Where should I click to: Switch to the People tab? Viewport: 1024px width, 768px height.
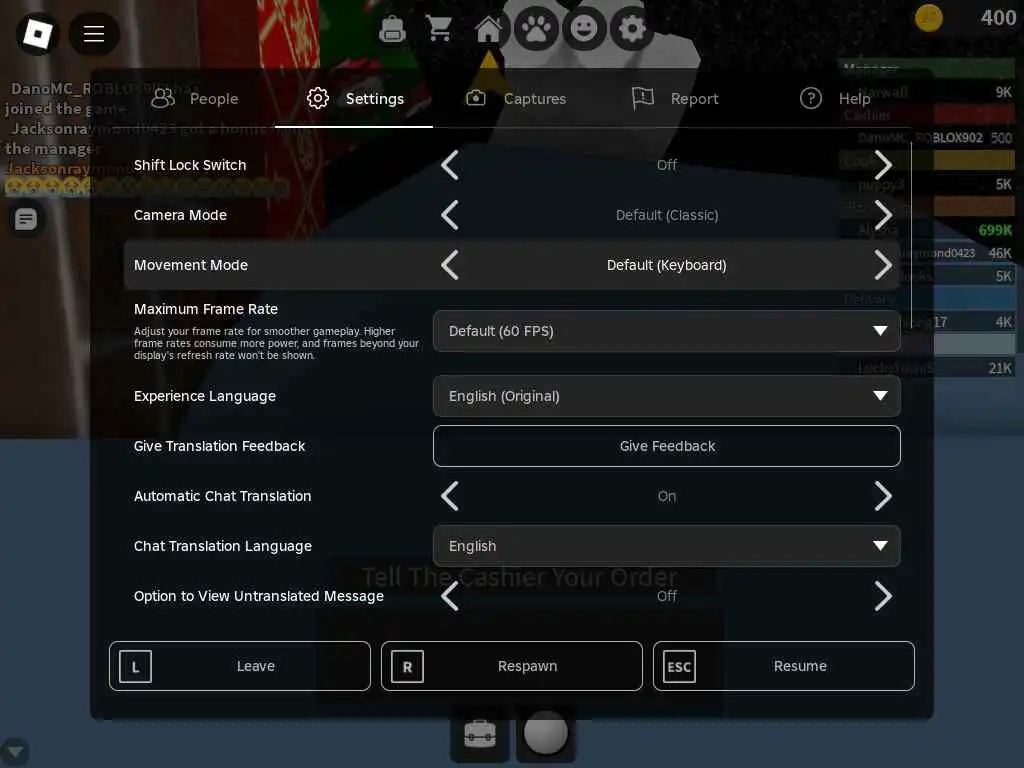pyautogui.click(x=195, y=99)
